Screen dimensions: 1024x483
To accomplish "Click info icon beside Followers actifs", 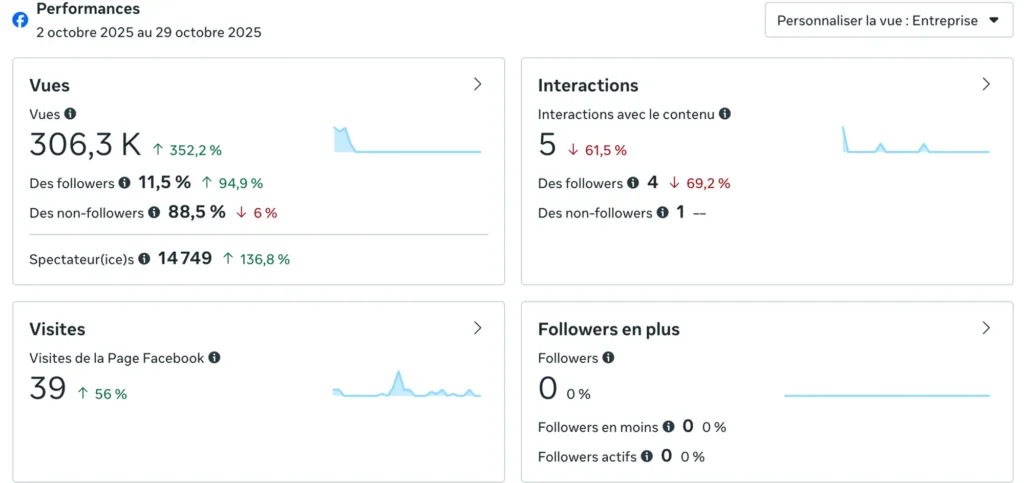I will 647,456.
